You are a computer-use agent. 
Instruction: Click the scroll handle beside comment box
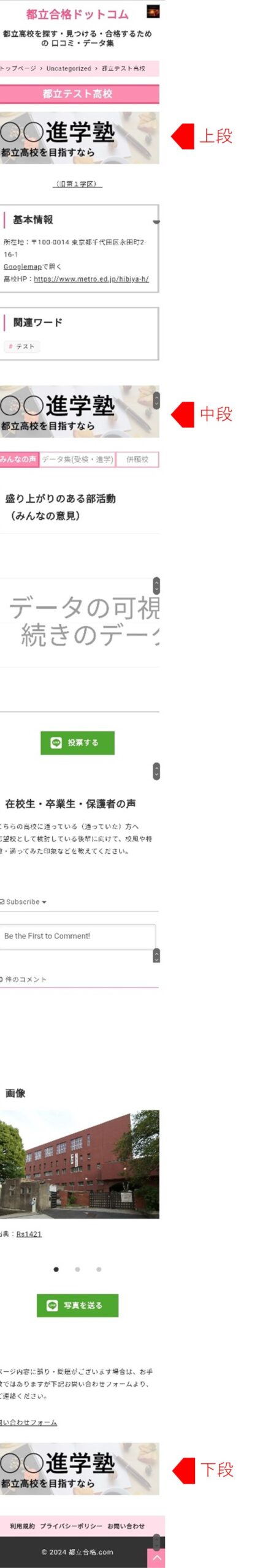tap(156, 956)
